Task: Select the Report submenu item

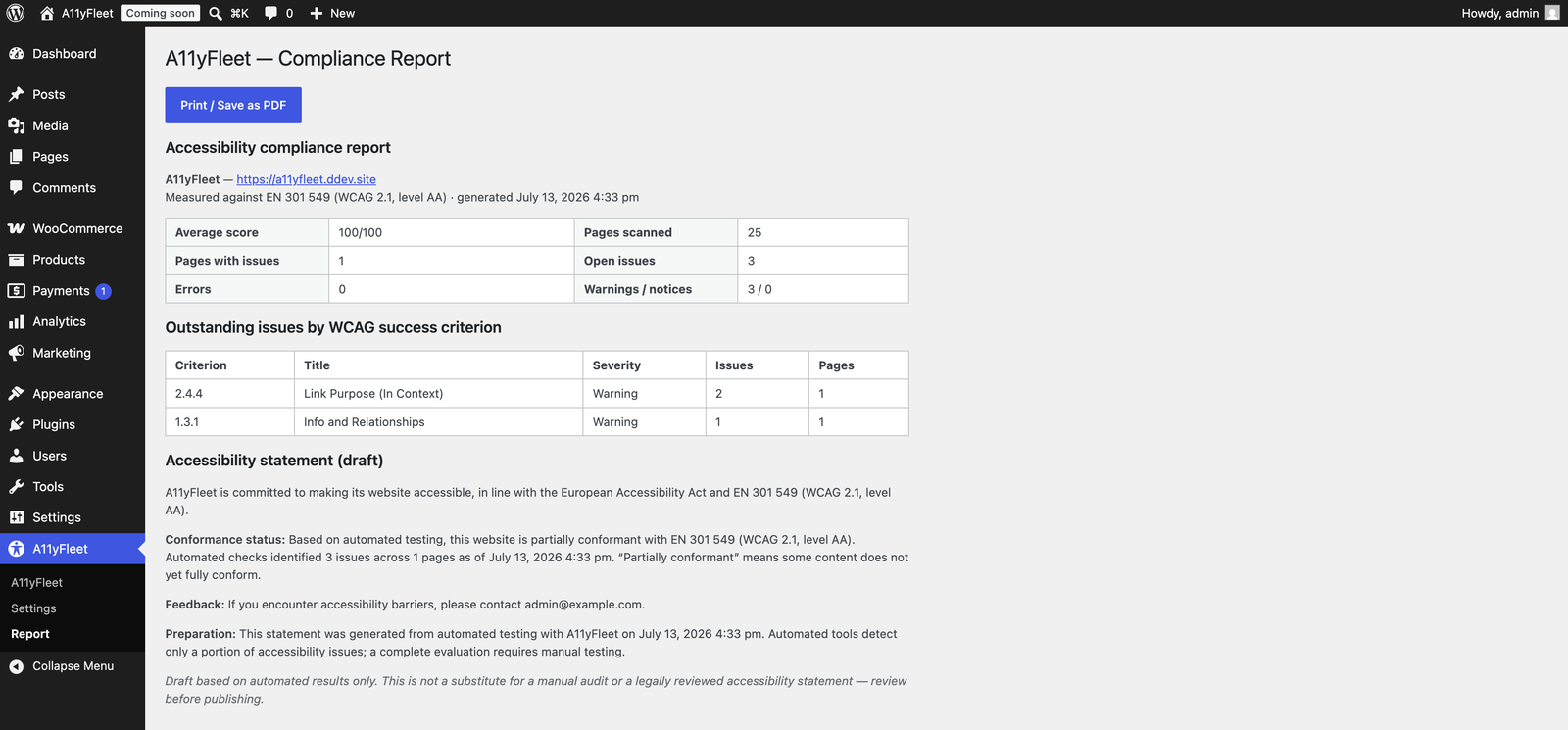Action: (x=30, y=634)
